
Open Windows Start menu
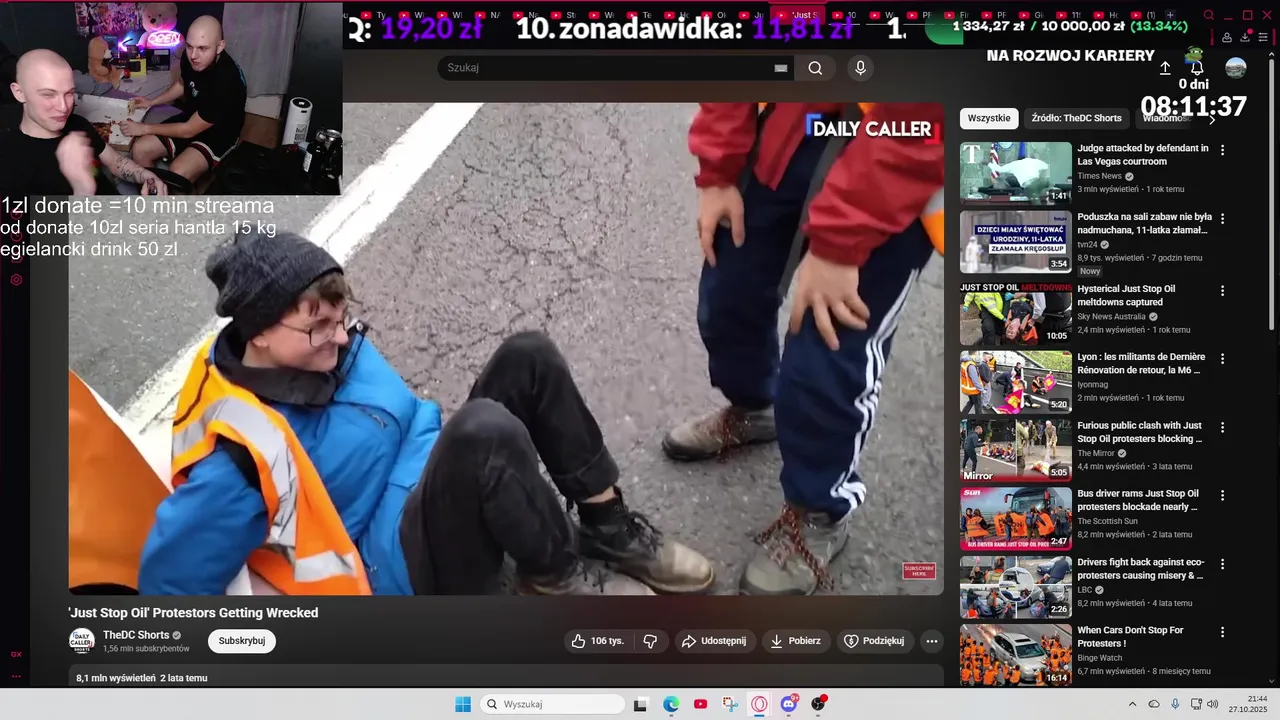pyautogui.click(x=463, y=704)
